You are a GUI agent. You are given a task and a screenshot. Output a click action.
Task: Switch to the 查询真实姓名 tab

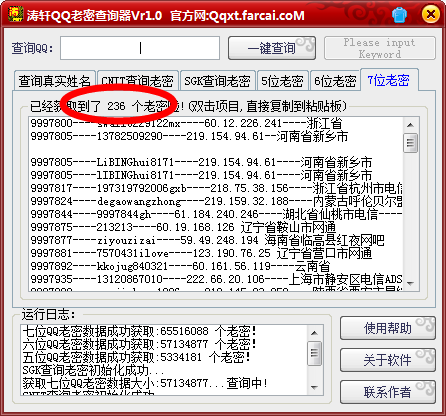[x=54, y=81]
